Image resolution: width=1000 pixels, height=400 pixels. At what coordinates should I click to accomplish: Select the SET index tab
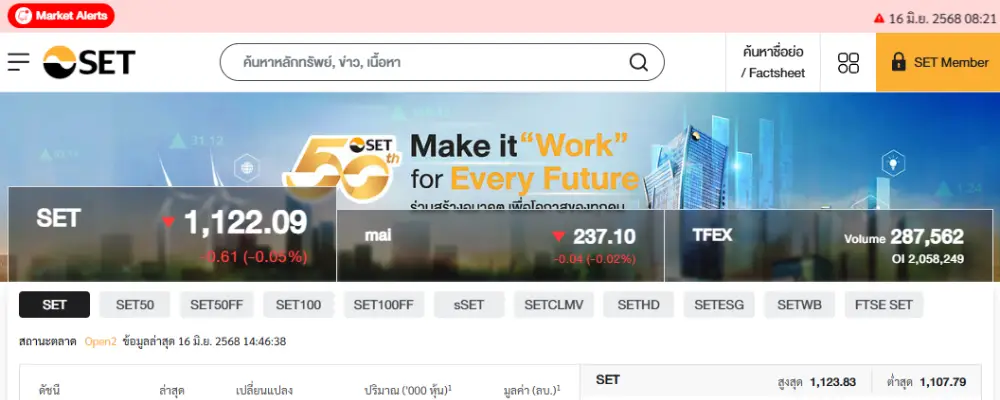click(54, 304)
